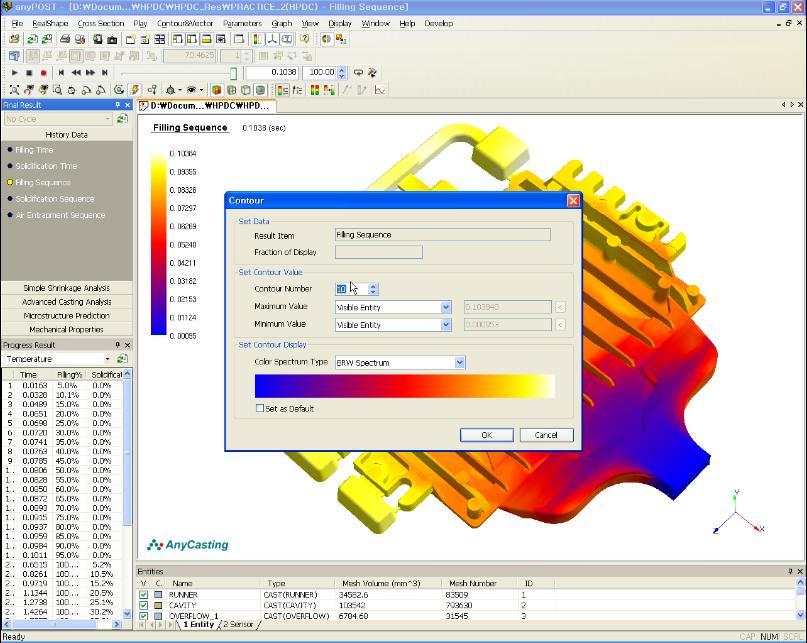Open the RealShape menu
Screen dimensions: 807x643
coord(50,23)
